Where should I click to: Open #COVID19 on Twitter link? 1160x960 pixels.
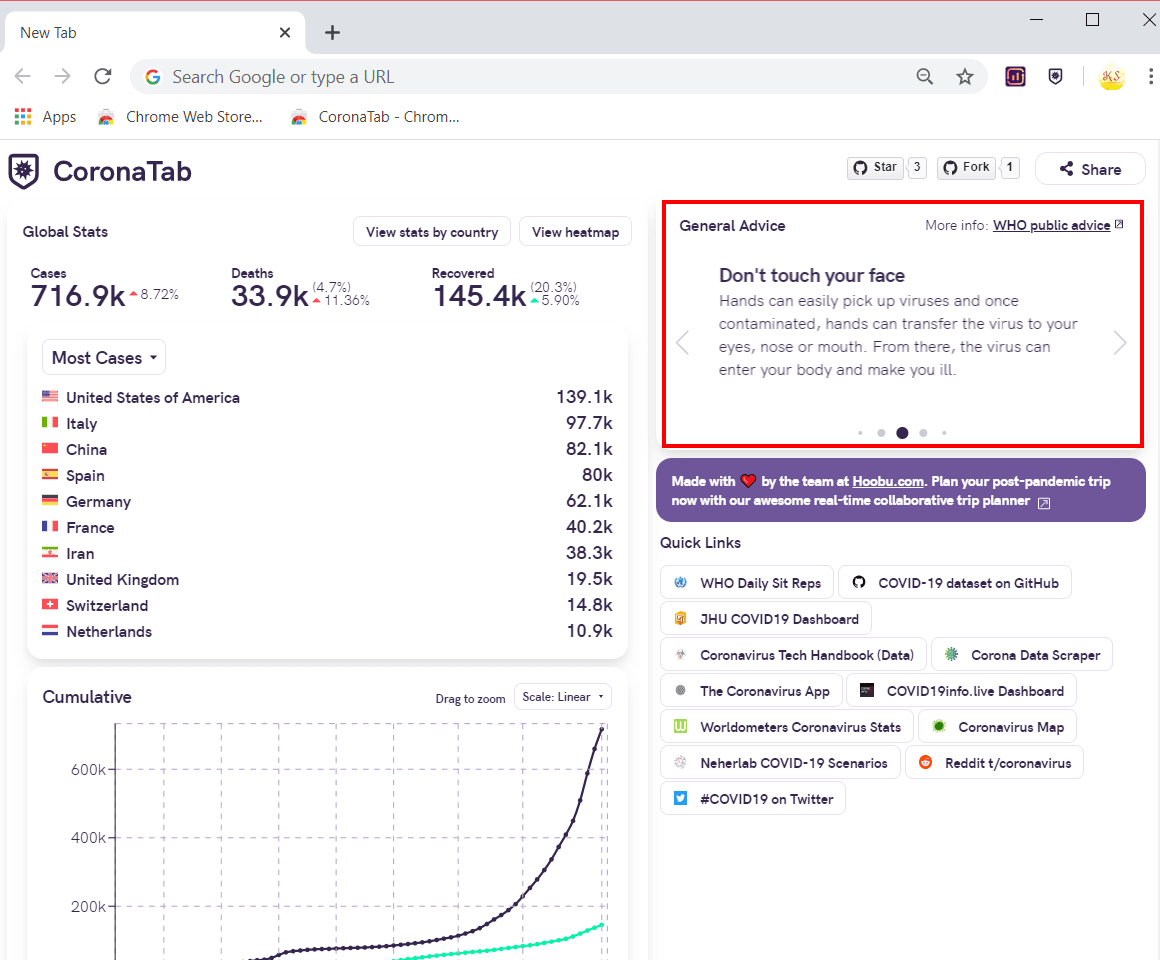pyautogui.click(x=753, y=799)
